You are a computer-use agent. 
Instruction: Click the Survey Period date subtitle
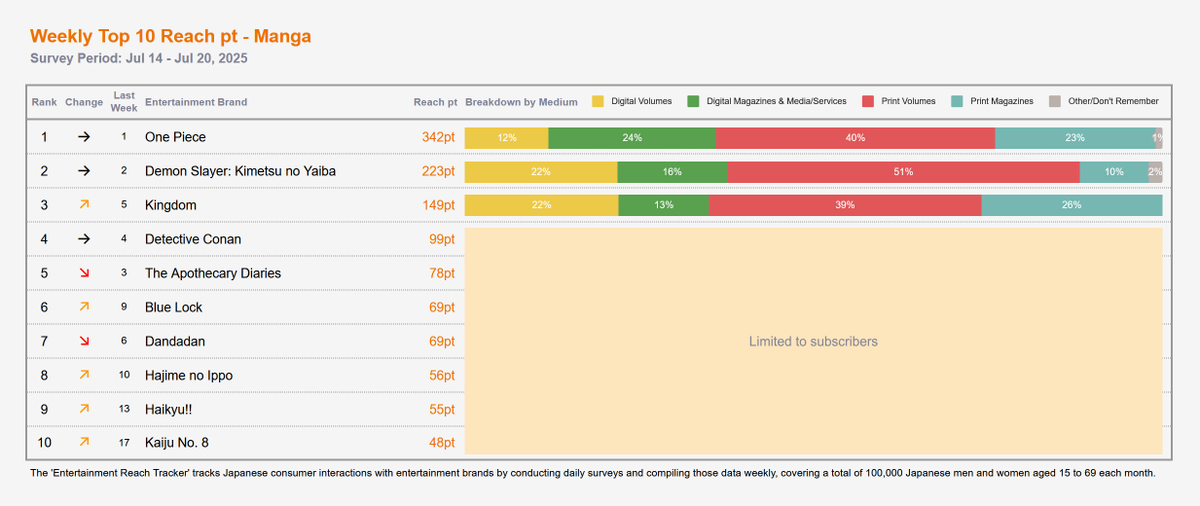click(139, 59)
